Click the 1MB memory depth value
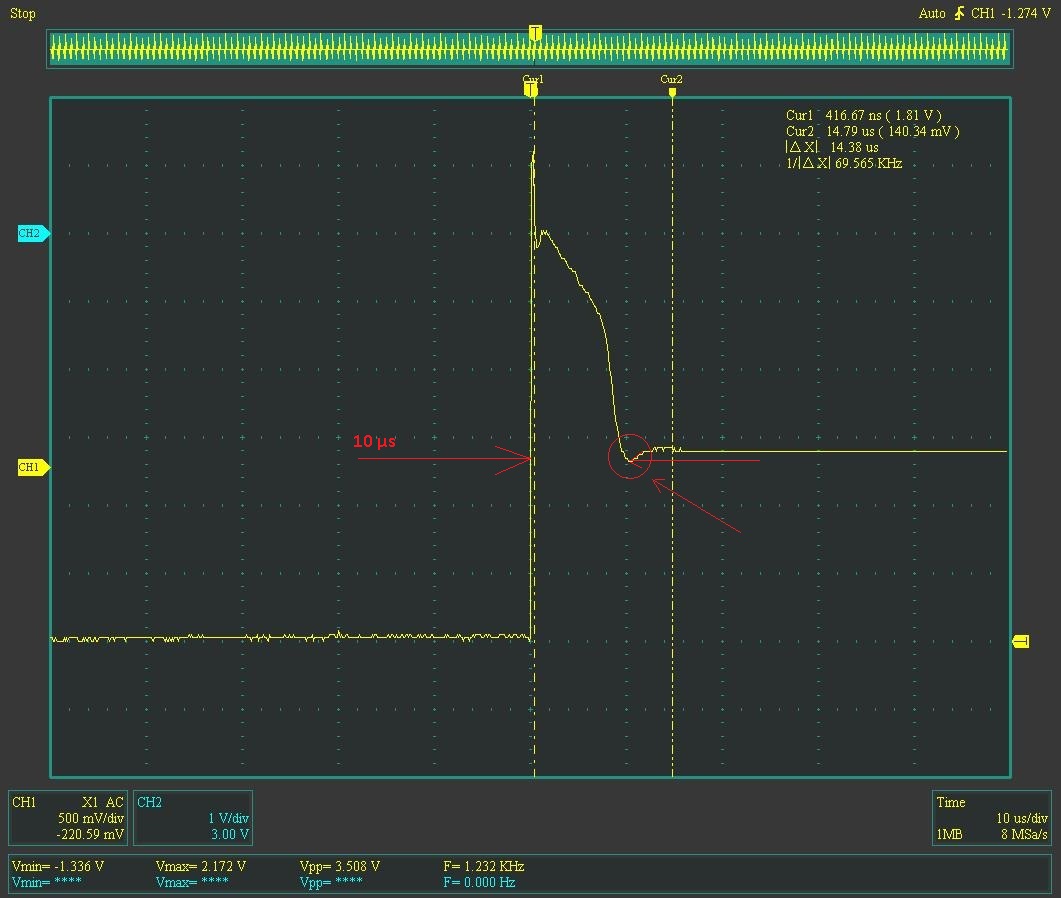The image size is (1061, 898). pos(949,834)
